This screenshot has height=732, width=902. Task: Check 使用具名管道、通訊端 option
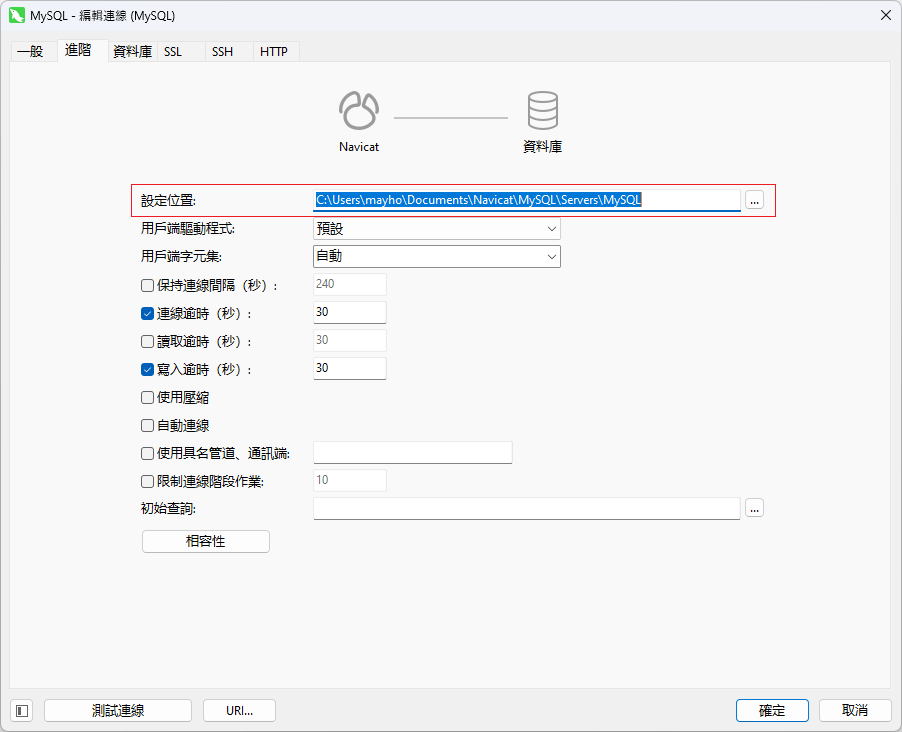(147, 453)
